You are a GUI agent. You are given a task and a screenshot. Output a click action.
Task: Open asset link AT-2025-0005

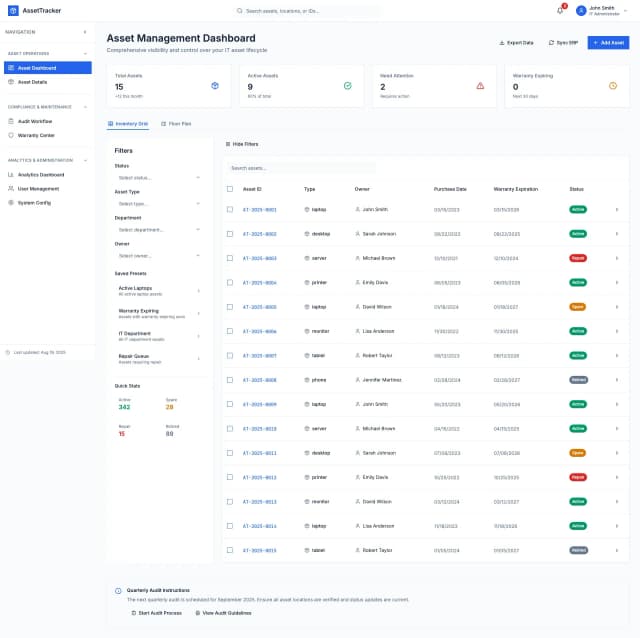[x=259, y=307]
